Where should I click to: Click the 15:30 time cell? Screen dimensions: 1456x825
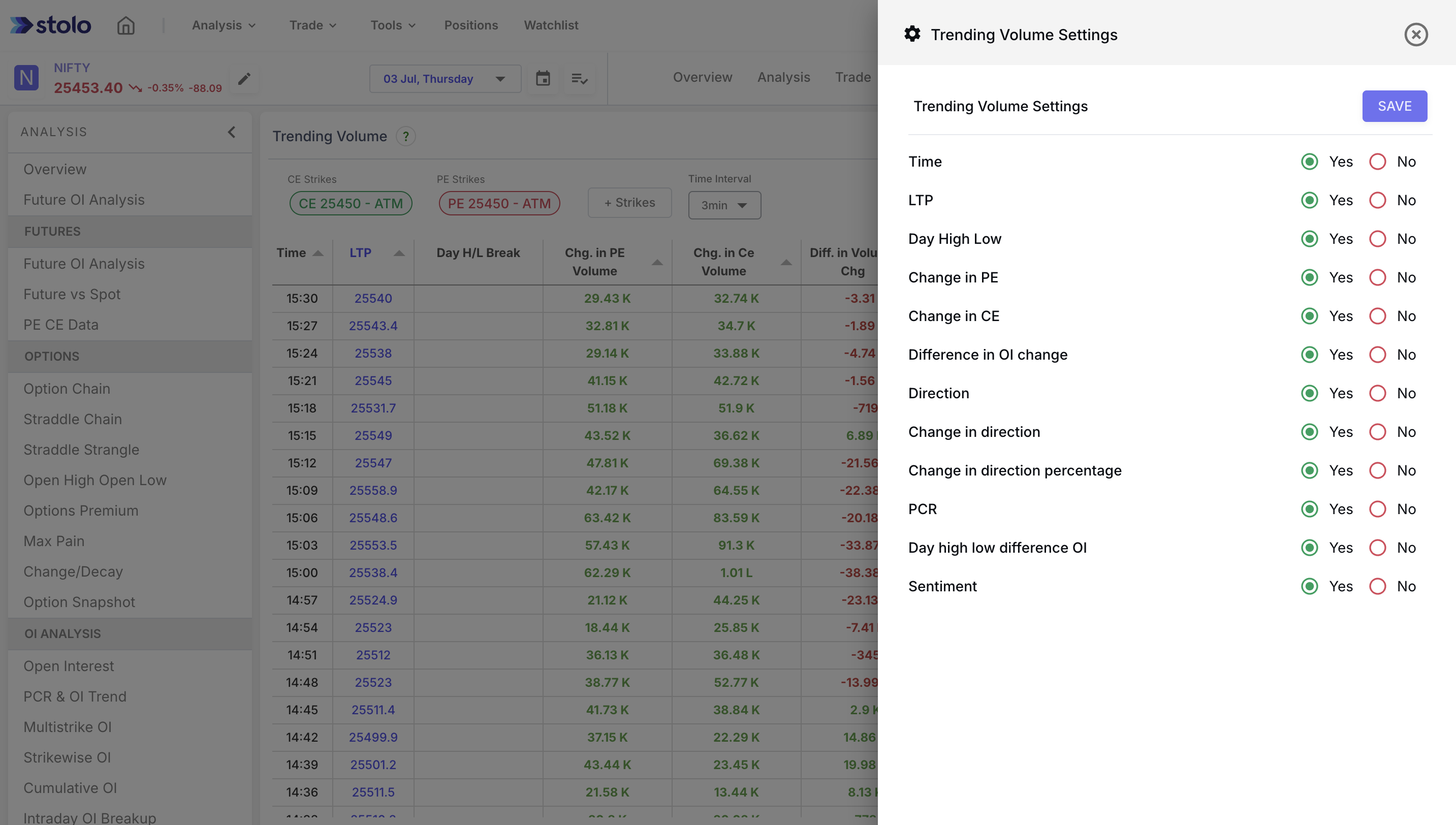(x=302, y=299)
